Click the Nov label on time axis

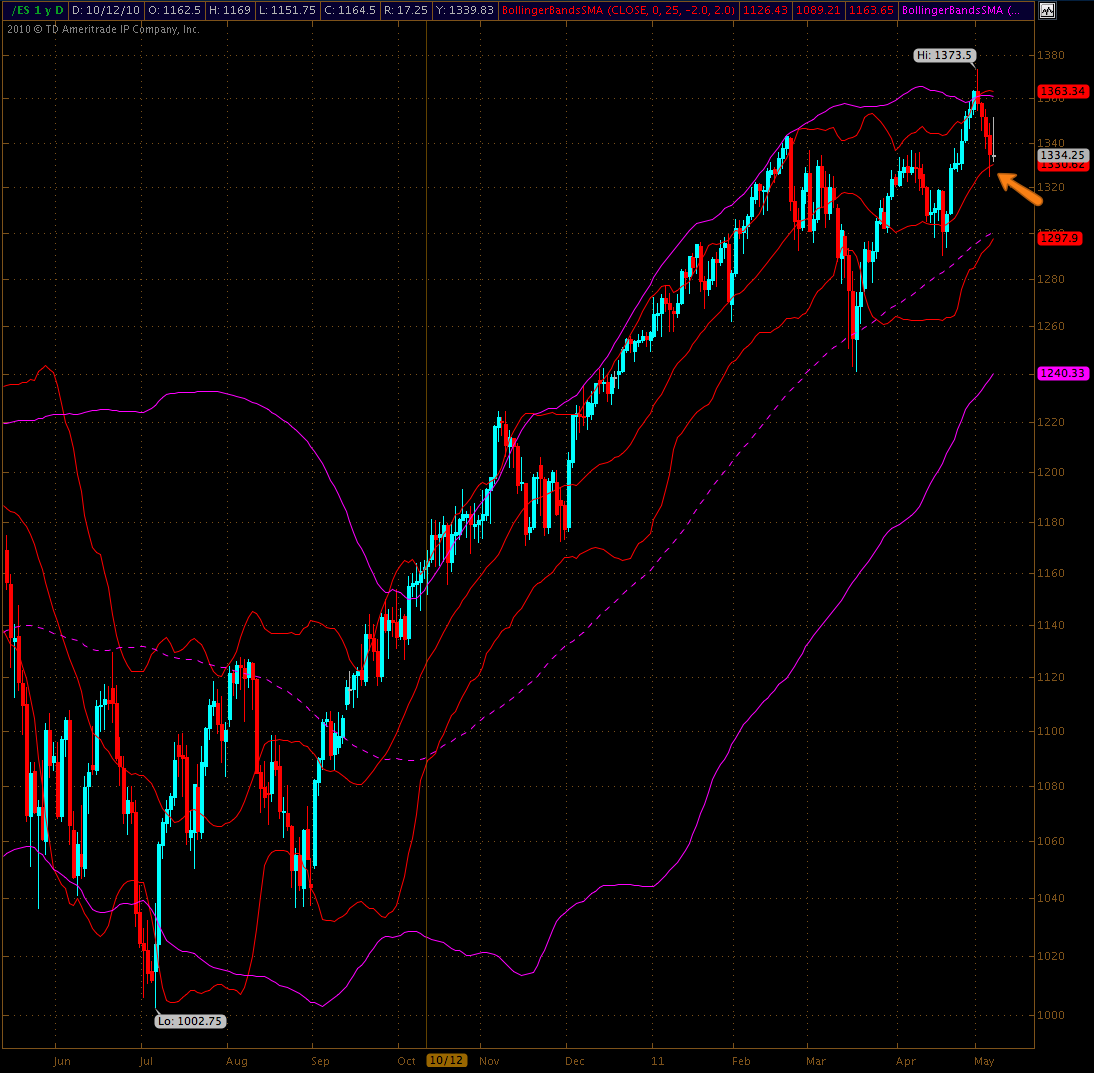coord(489,1060)
